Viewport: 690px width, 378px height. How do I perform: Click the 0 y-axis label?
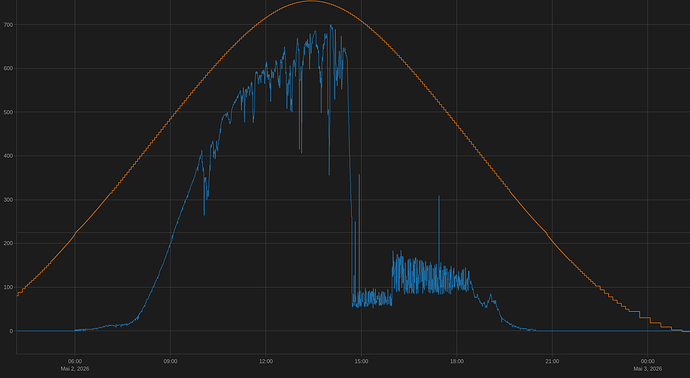point(11,331)
